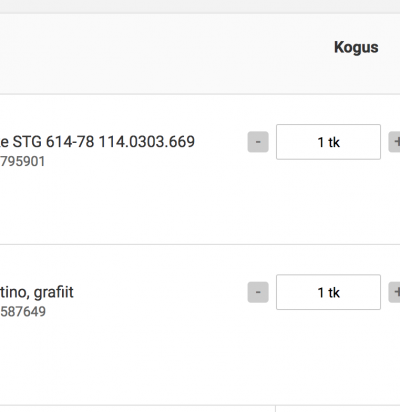The image size is (400, 412).
Task: Increase quantity of grafiit item
Action: tap(395, 292)
